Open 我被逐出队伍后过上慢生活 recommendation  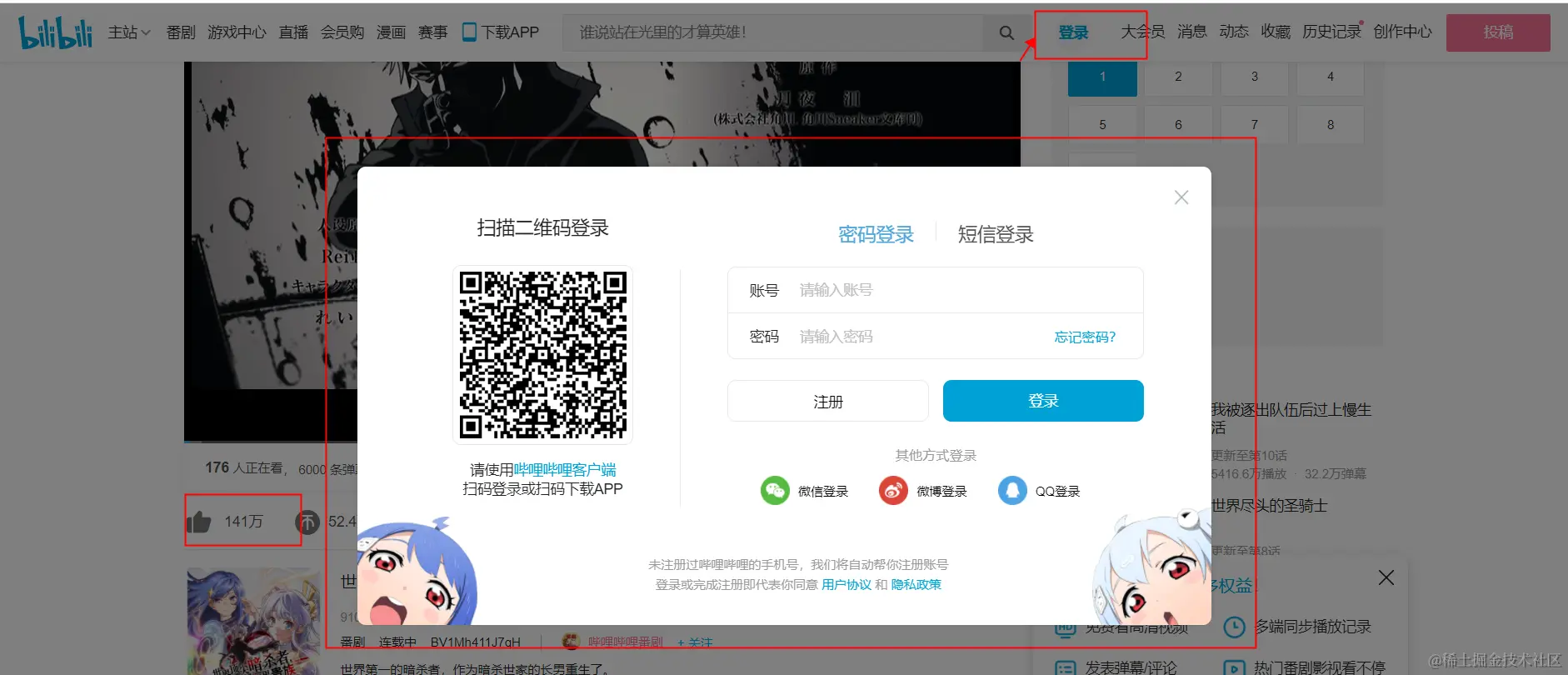click(1291, 418)
